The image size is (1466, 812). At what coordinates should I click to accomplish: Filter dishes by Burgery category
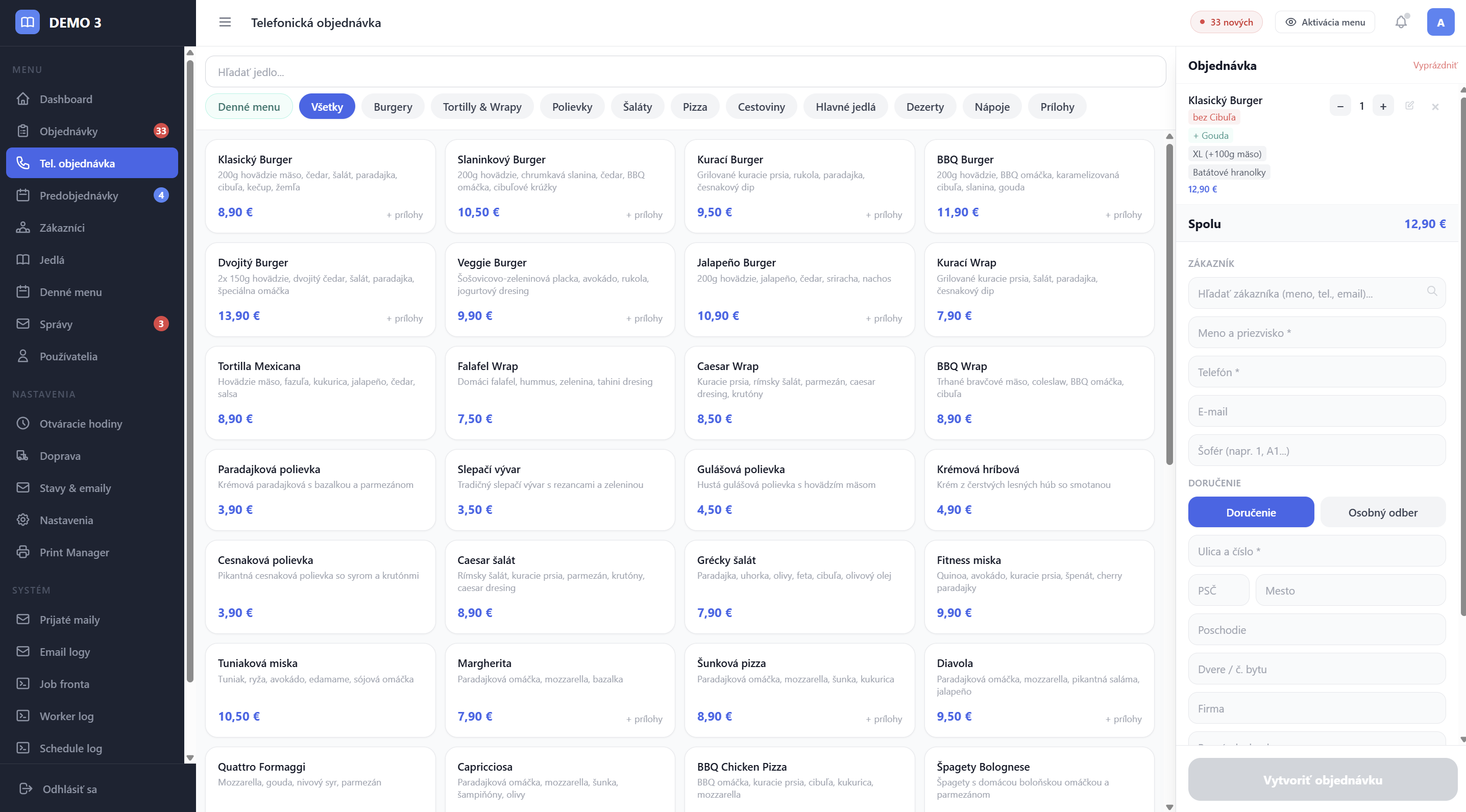(x=393, y=106)
